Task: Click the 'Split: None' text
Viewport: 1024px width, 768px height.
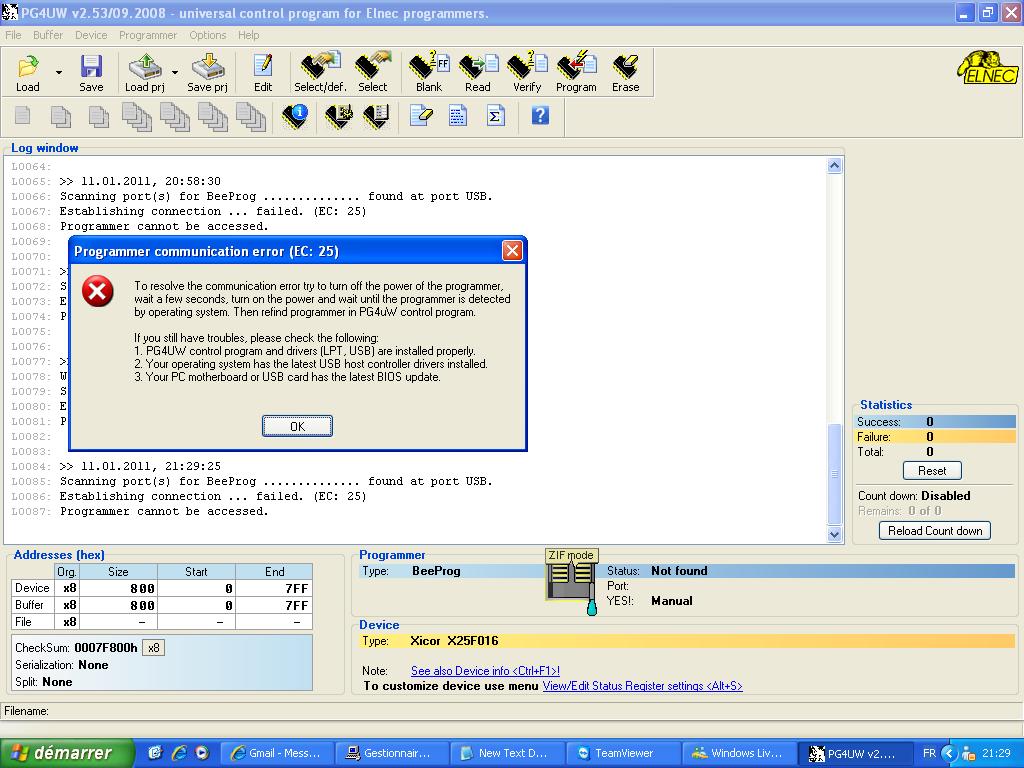Action: coord(43,682)
